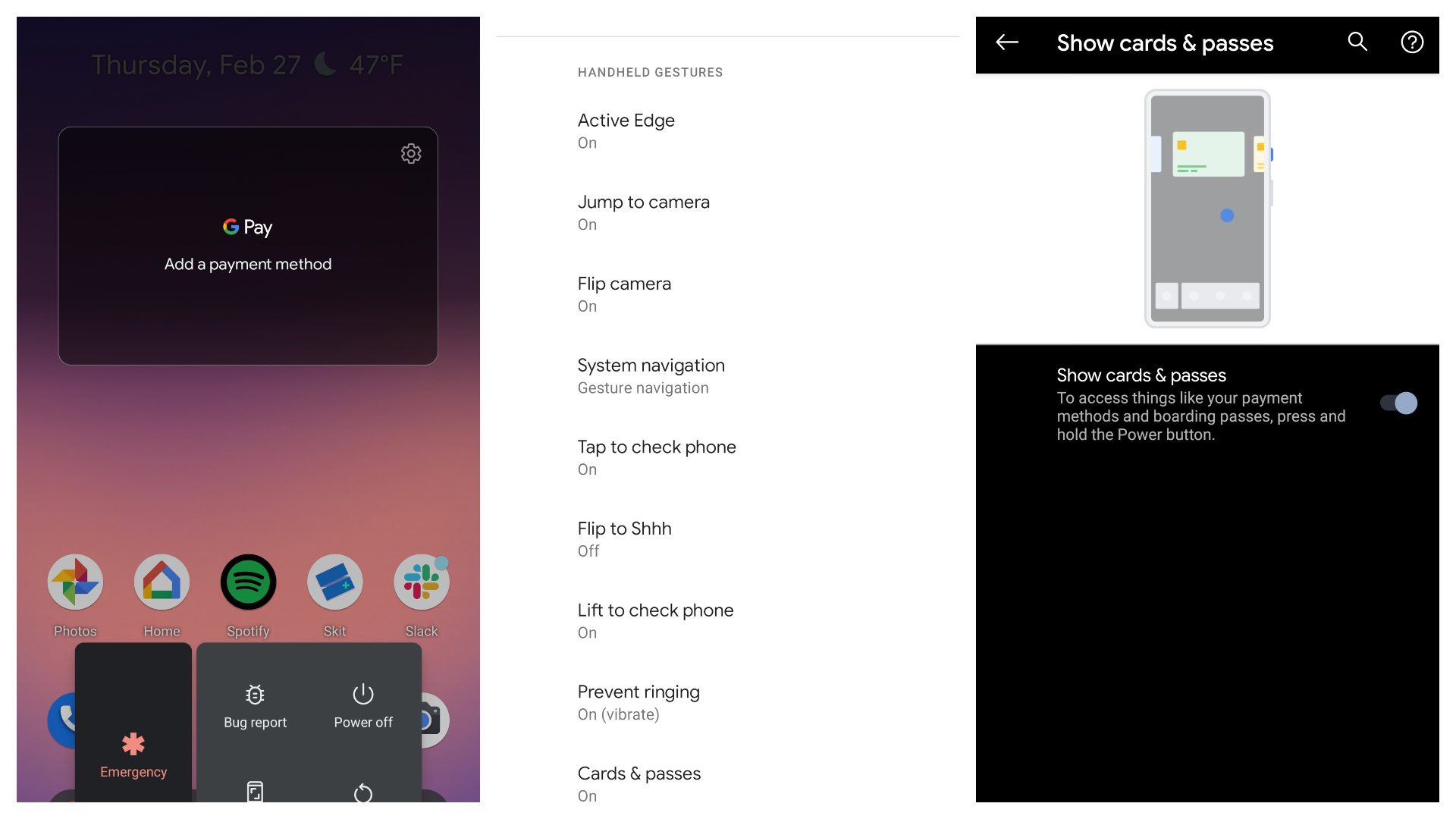Expand System navigation options
The height and width of the screenshot is (819, 1456).
(651, 376)
